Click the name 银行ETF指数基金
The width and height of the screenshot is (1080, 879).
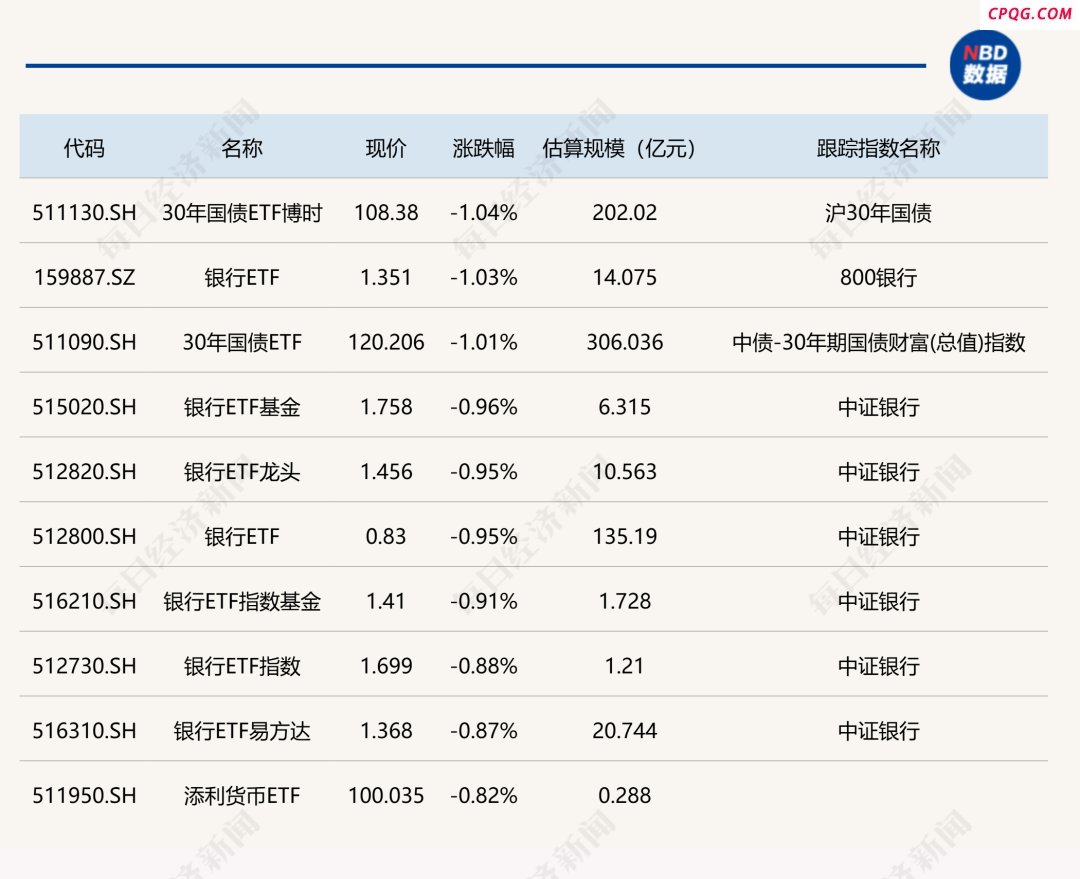tap(242, 601)
